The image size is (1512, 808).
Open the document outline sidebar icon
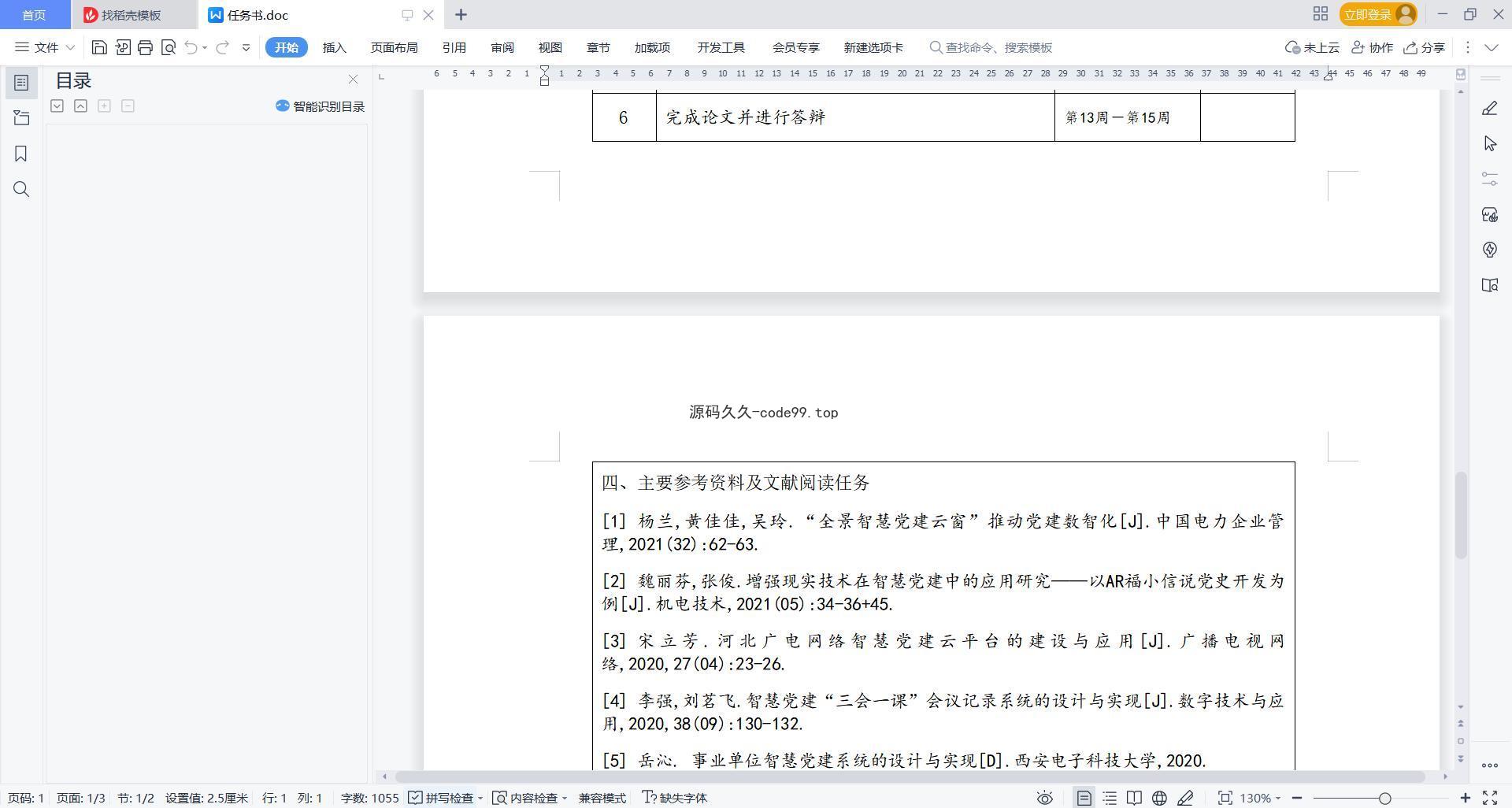21,83
